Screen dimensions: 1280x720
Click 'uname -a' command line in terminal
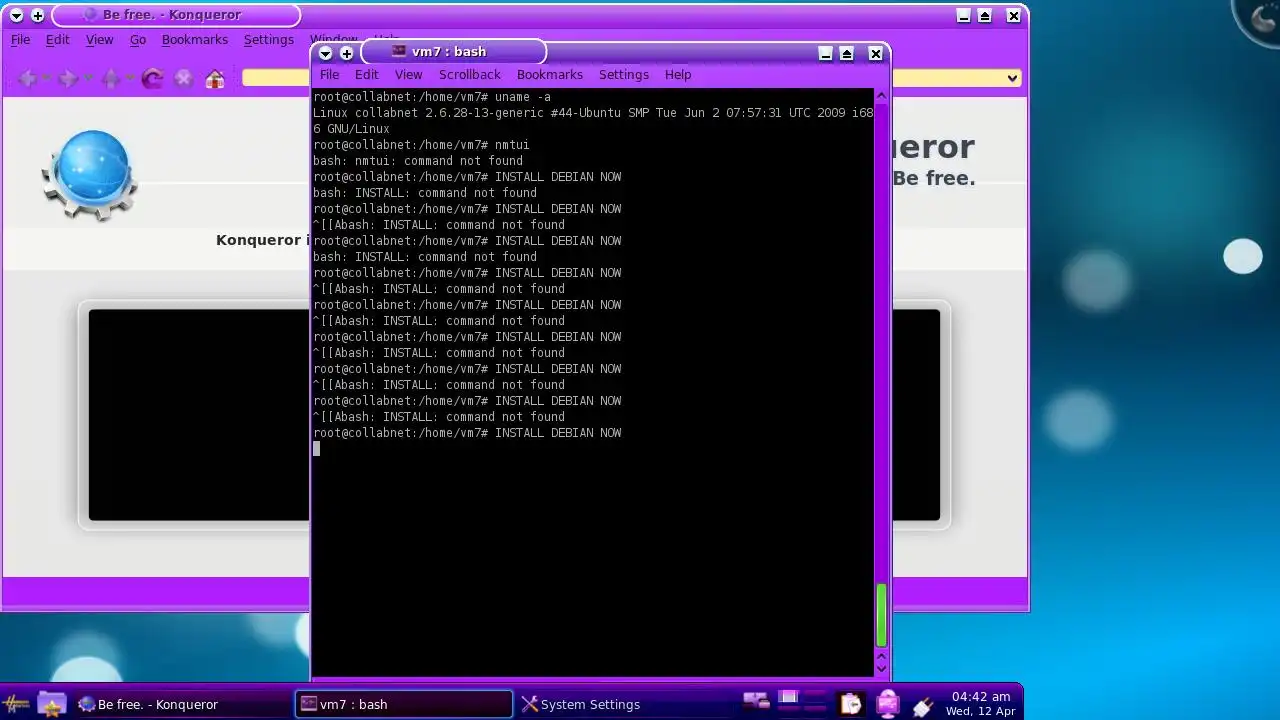click(x=432, y=97)
